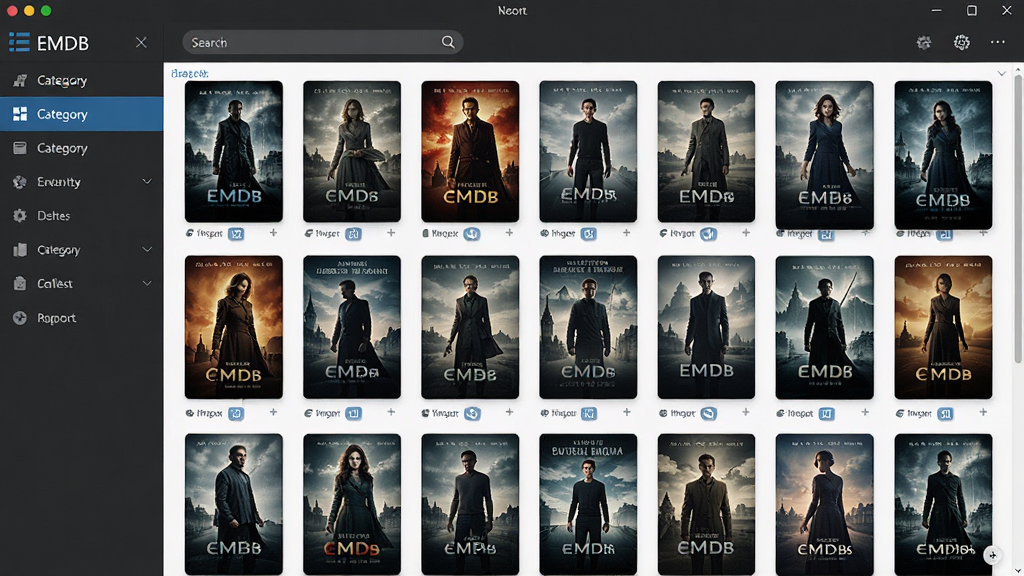Expand the Envantty chevron
The height and width of the screenshot is (576, 1024).
tap(147, 182)
